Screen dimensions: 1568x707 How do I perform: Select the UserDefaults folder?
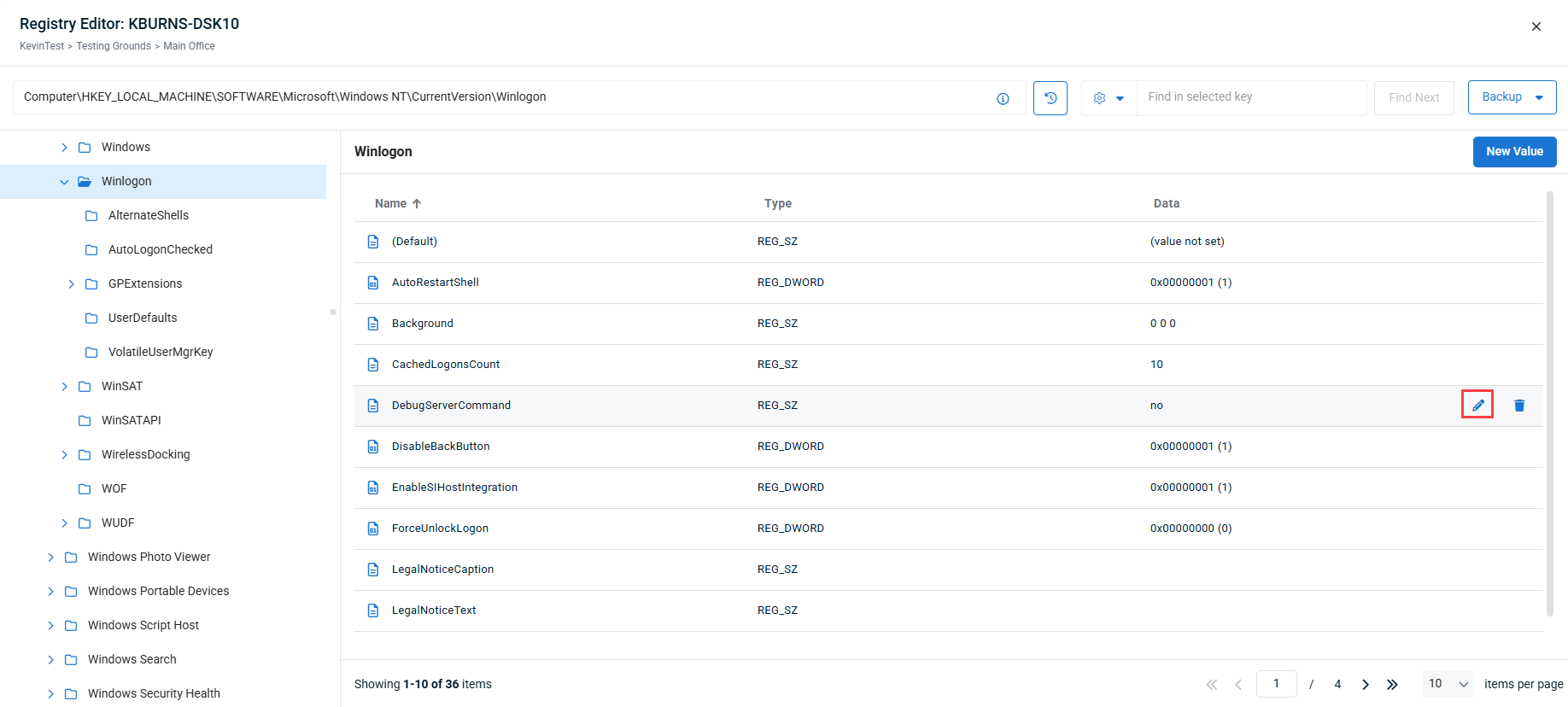(x=142, y=318)
